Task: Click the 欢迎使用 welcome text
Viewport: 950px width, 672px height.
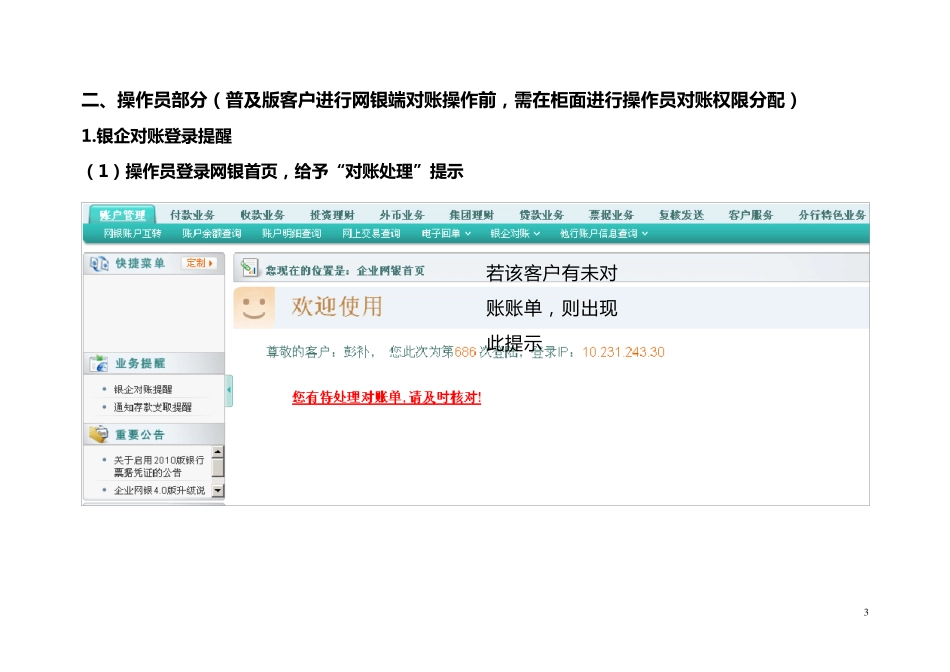Action: coord(337,307)
